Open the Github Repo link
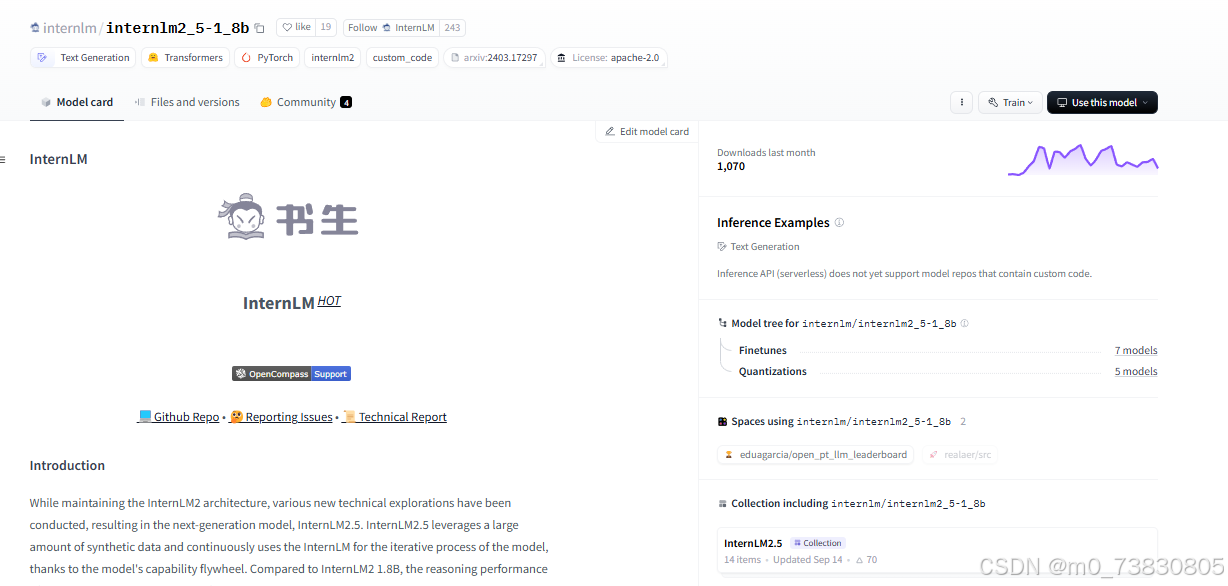This screenshot has width=1228, height=586. (x=178, y=417)
